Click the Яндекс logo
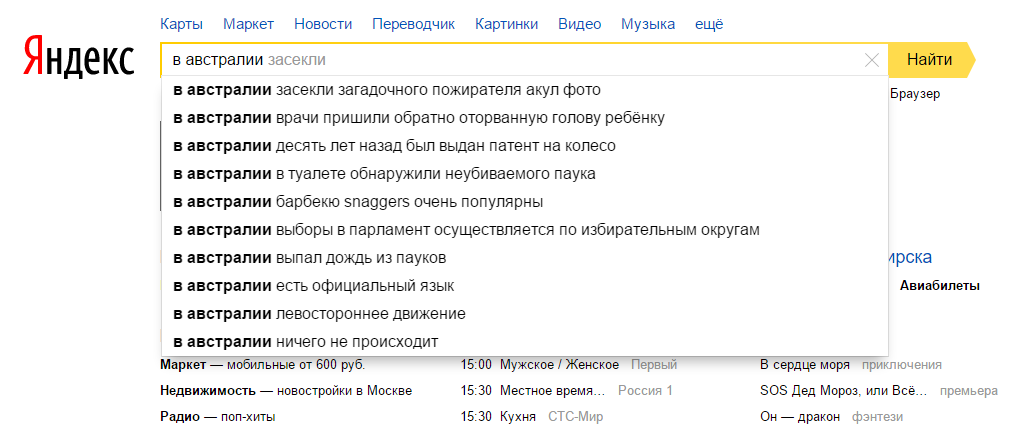Screen dimensions: 1018x430 pyautogui.click(x=79, y=57)
